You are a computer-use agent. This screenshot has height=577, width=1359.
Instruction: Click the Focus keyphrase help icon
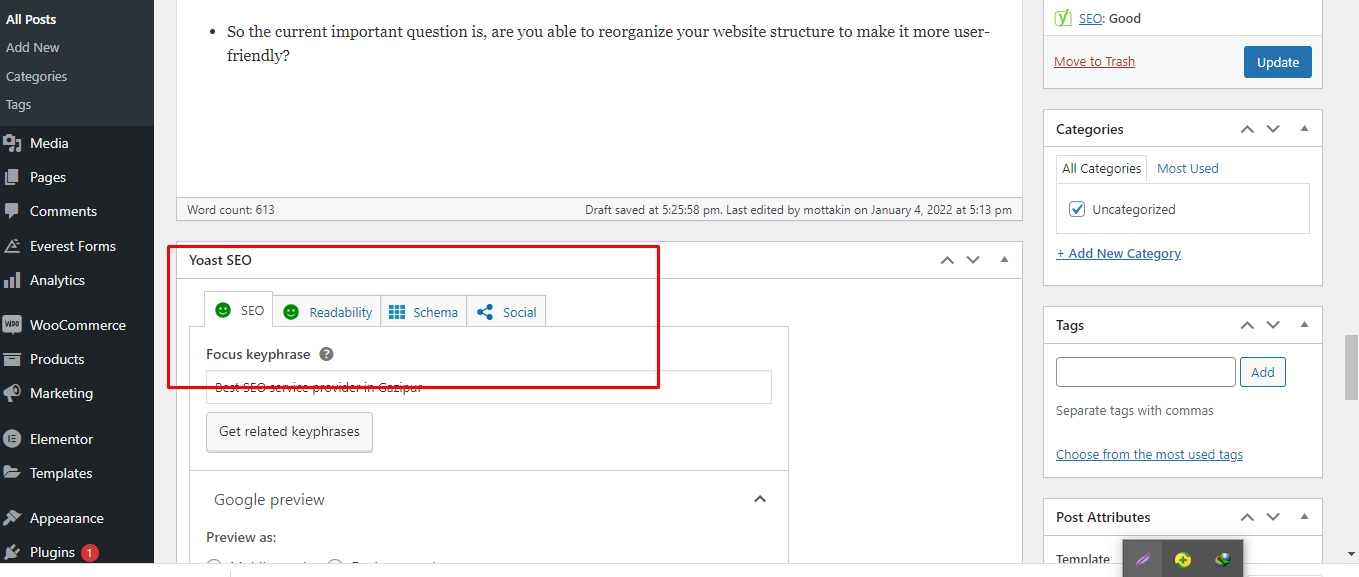[326, 353]
